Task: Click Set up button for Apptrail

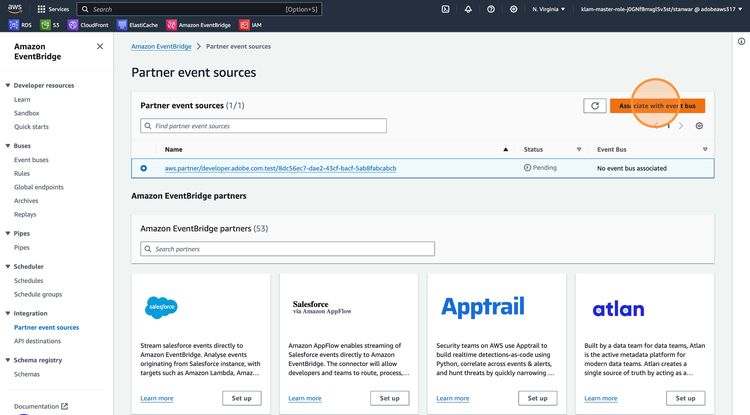Action: [537, 398]
